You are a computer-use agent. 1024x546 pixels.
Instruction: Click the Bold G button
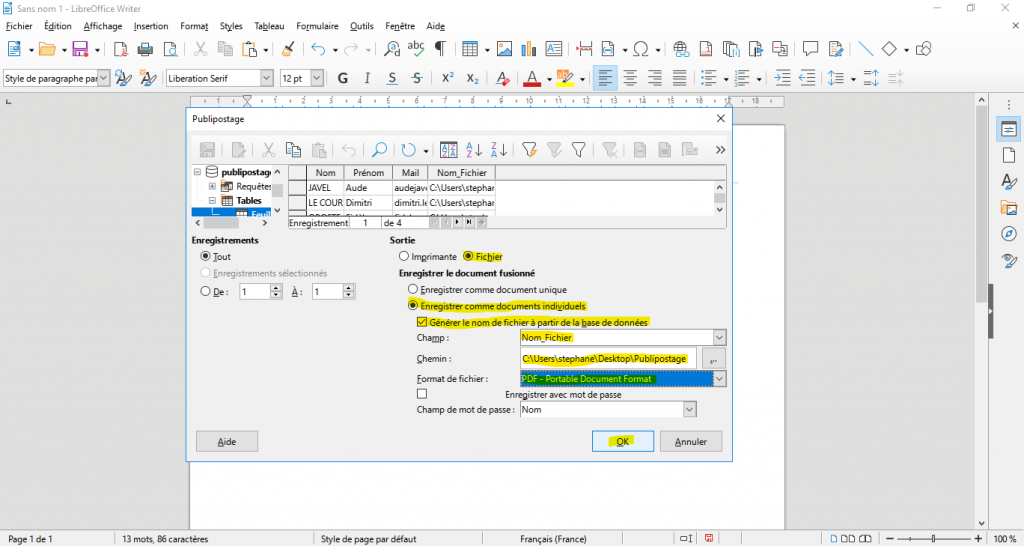point(342,78)
